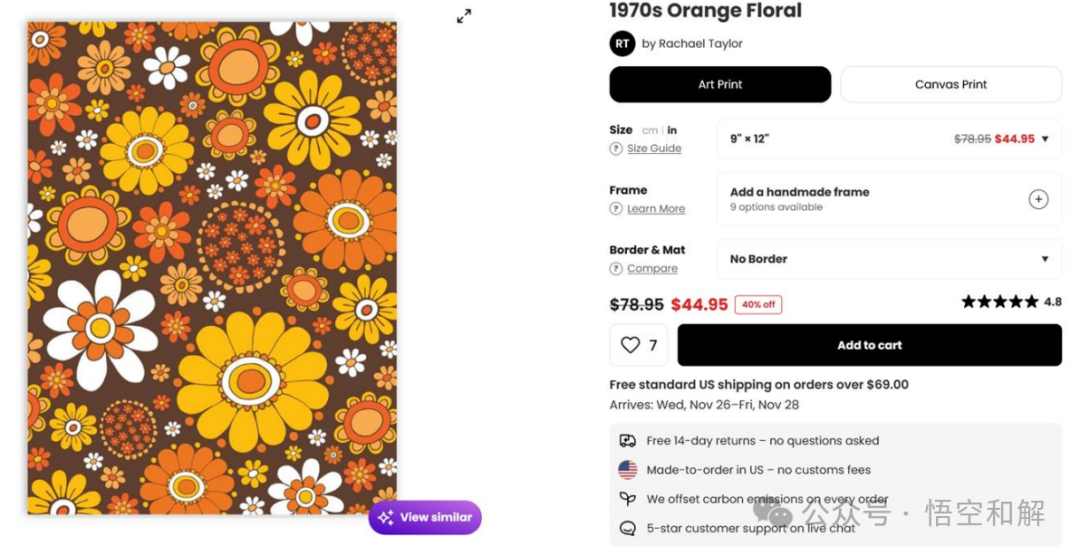Viewport: 1080px width, 556px height.
Task: Switch to the Canvas Print tab
Action: tap(950, 85)
